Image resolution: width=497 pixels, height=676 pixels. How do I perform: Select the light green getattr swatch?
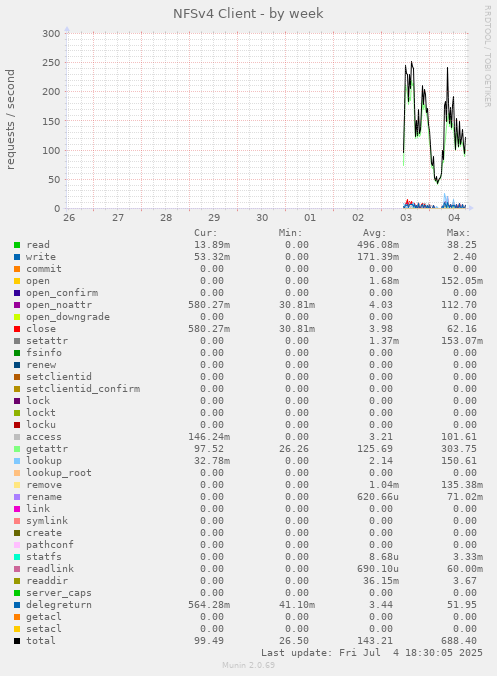17,449
